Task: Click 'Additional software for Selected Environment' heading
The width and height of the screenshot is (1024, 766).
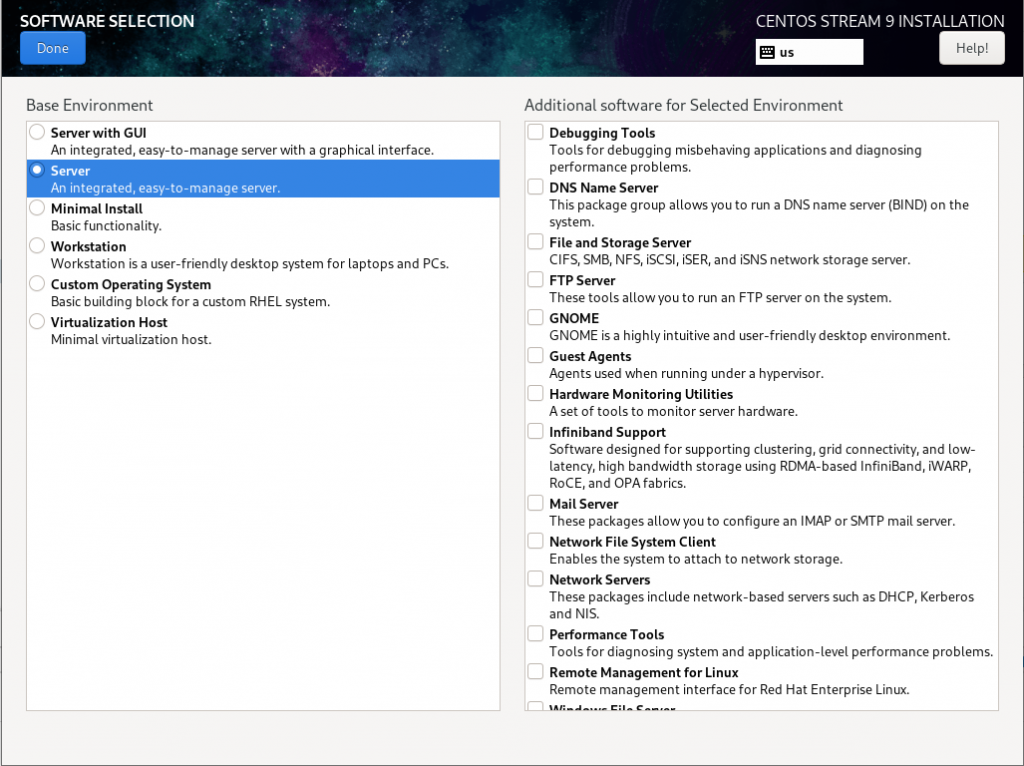Action: coord(683,105)
